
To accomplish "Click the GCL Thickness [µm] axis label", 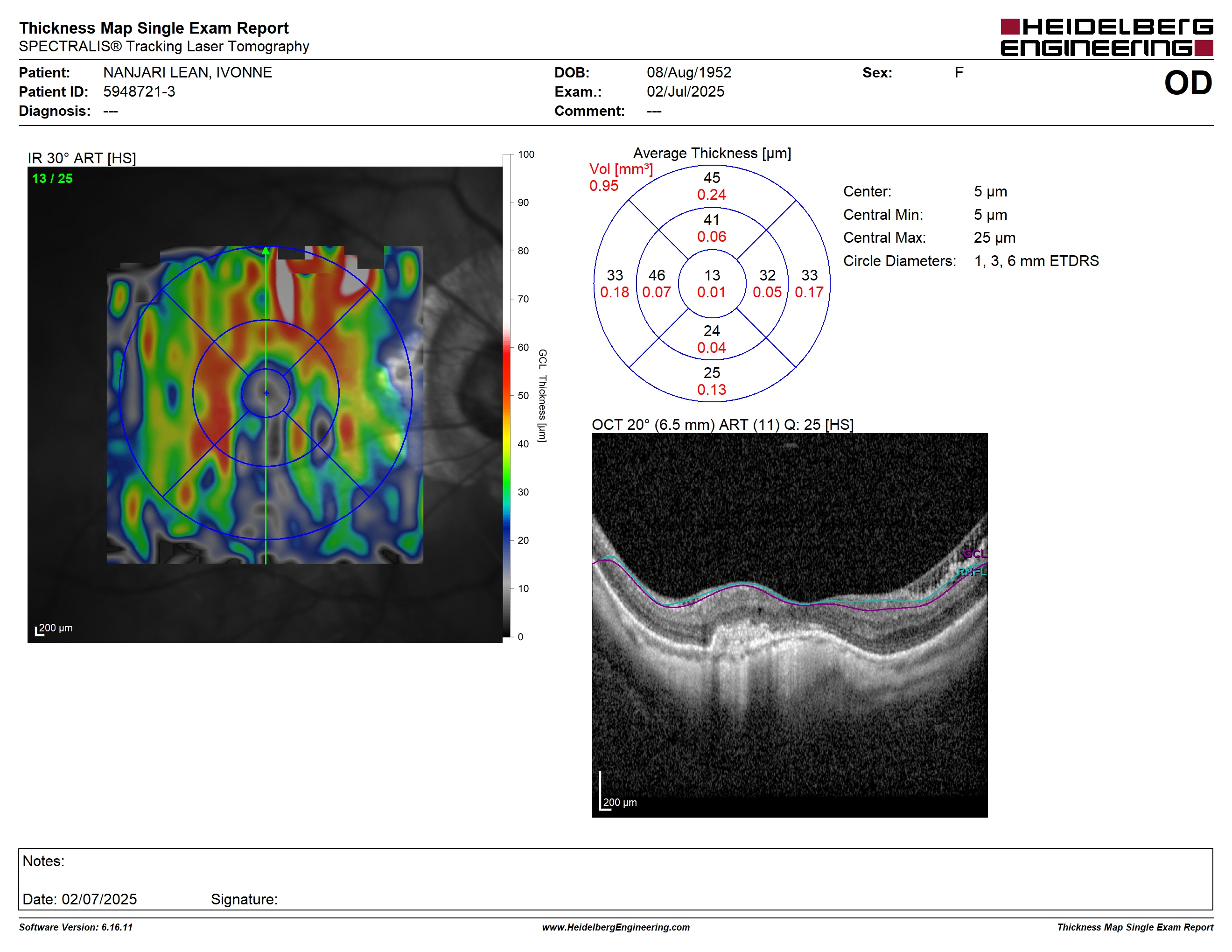I will click(542, 395).
